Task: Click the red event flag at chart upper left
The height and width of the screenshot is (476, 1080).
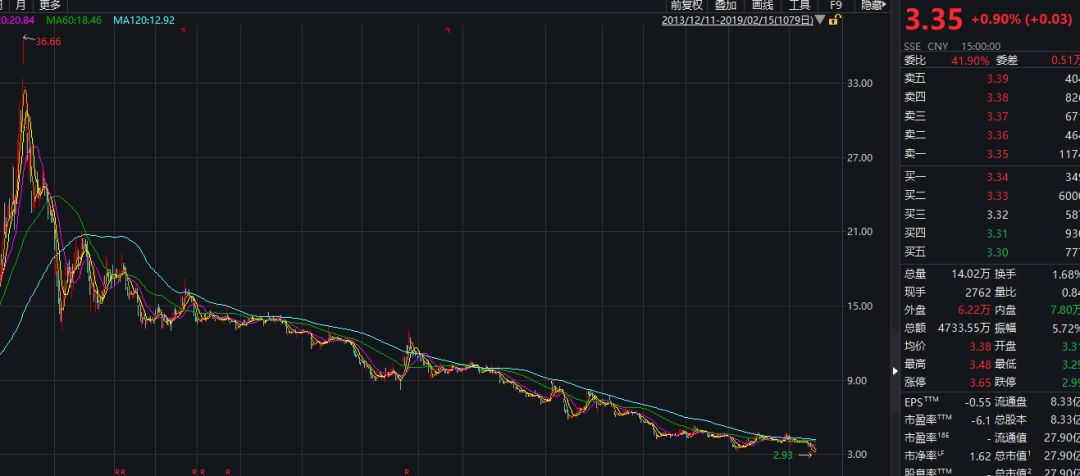Action: click(x=183, y=30)
